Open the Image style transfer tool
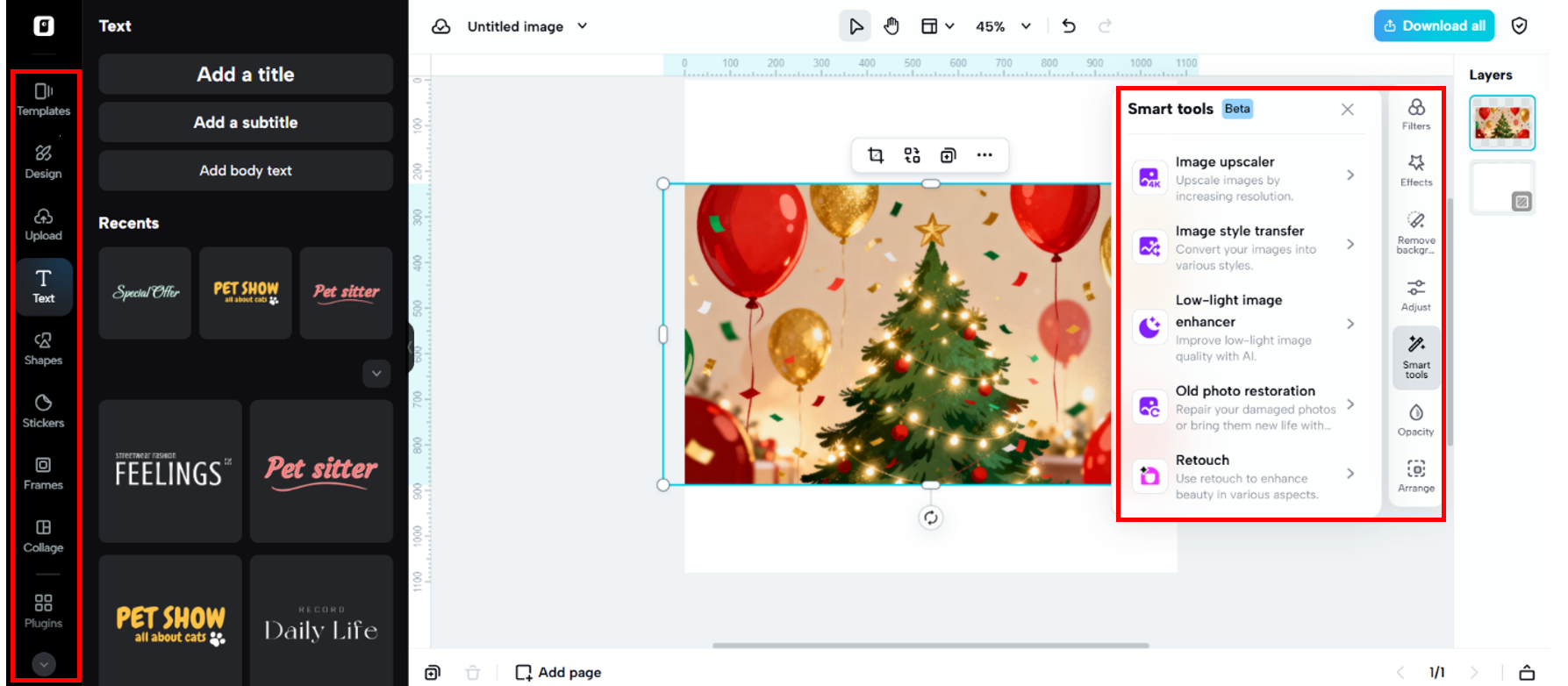 (1247, 247)
